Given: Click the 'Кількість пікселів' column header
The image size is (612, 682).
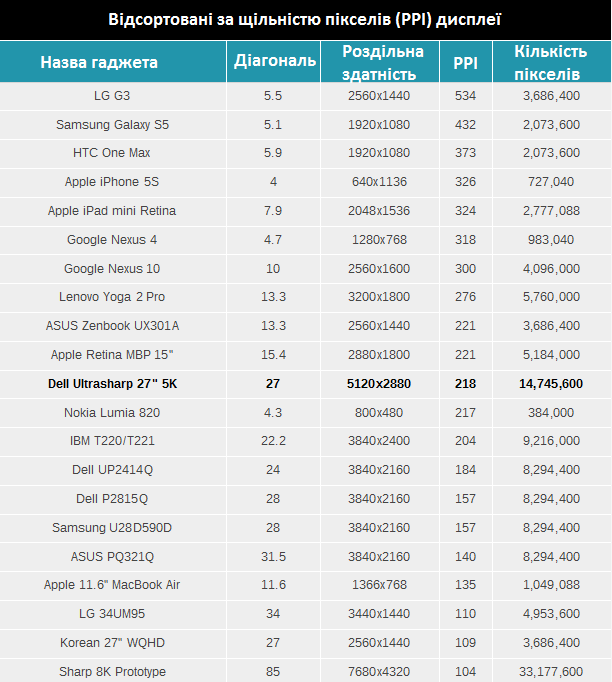Looking at the screenshot, I should click(x=550, y=62).
